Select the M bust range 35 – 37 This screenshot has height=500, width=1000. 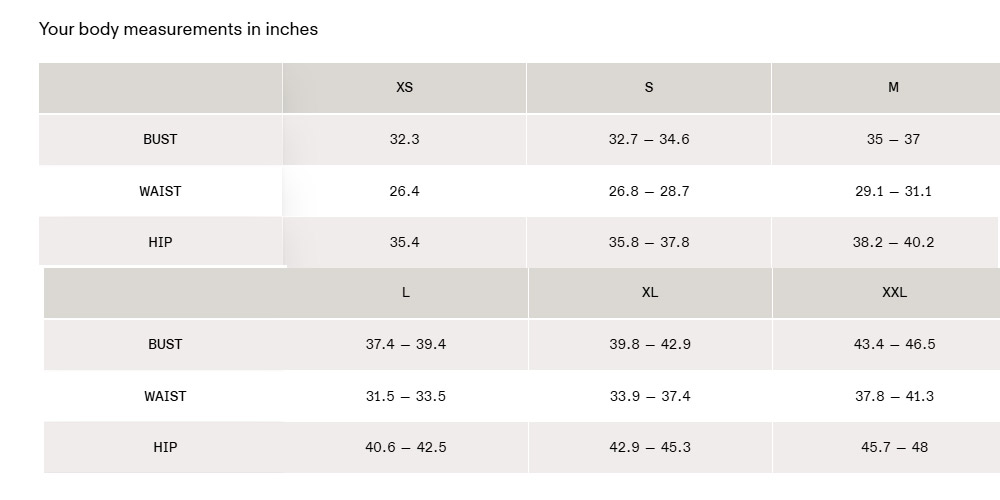pos(893,139)
